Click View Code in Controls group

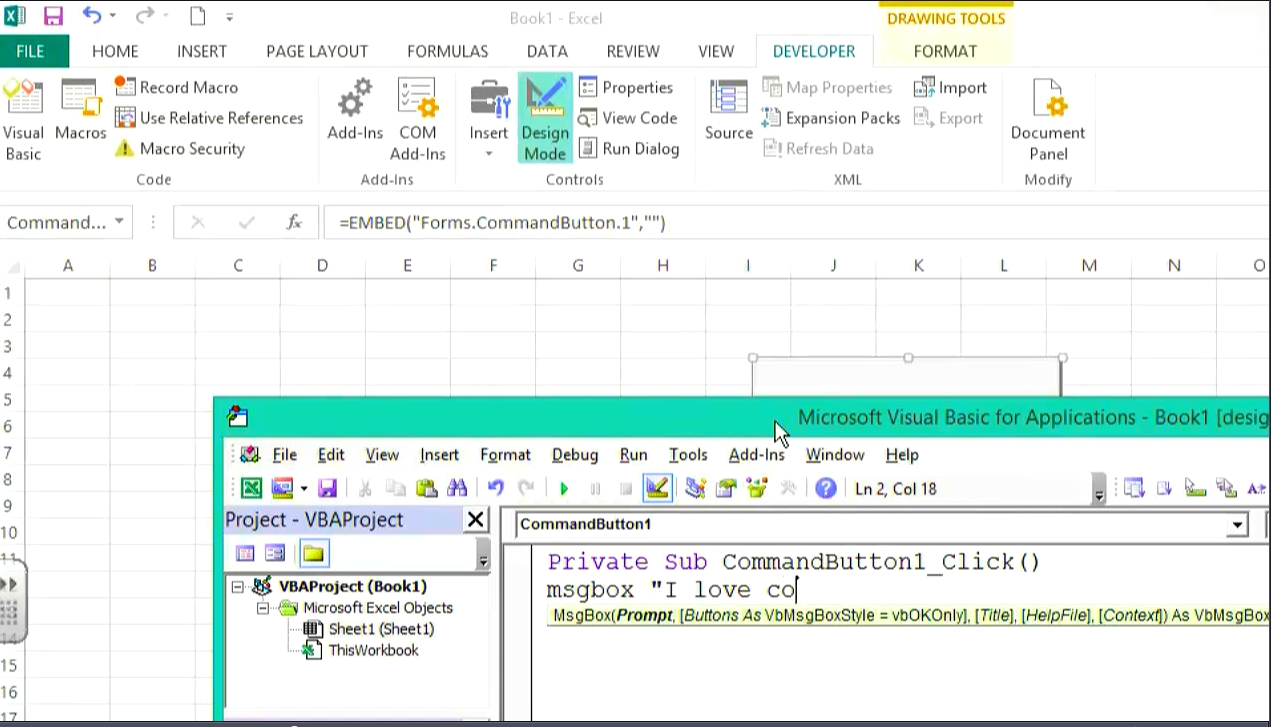pyautogui.click(x=628, y=117)
